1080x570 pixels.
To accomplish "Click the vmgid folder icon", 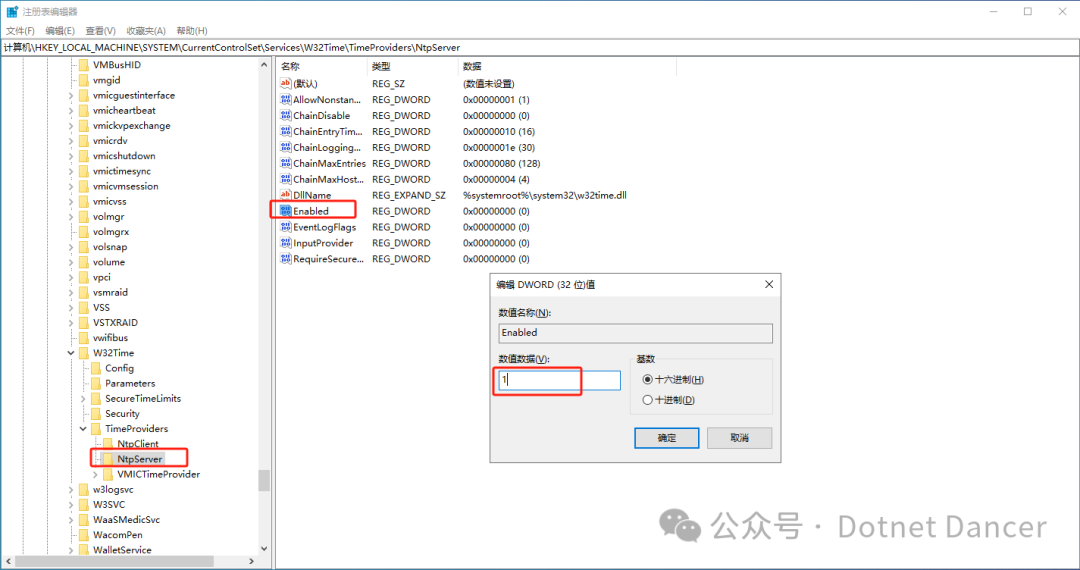I will [83, 80].
